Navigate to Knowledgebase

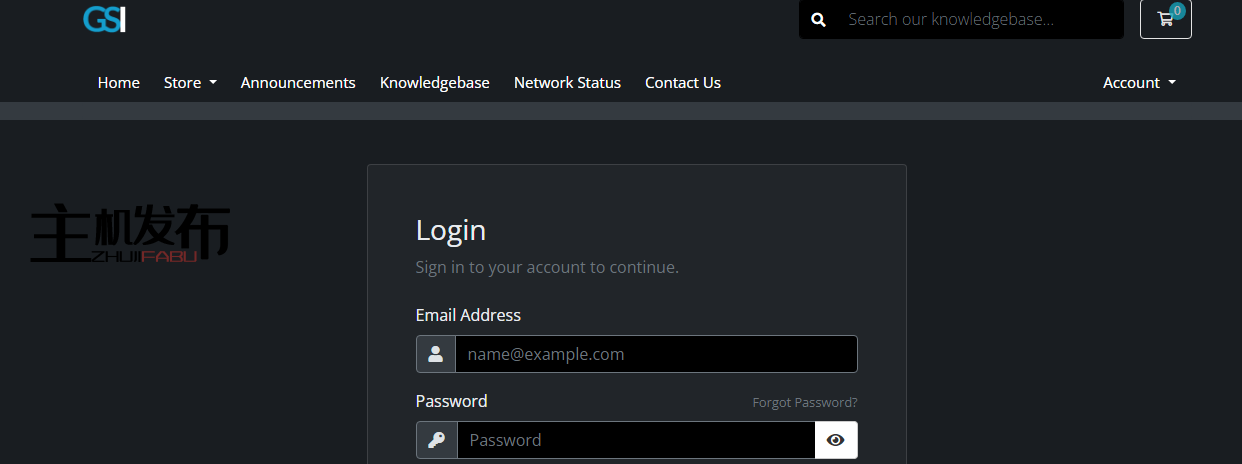click(435, 83)
